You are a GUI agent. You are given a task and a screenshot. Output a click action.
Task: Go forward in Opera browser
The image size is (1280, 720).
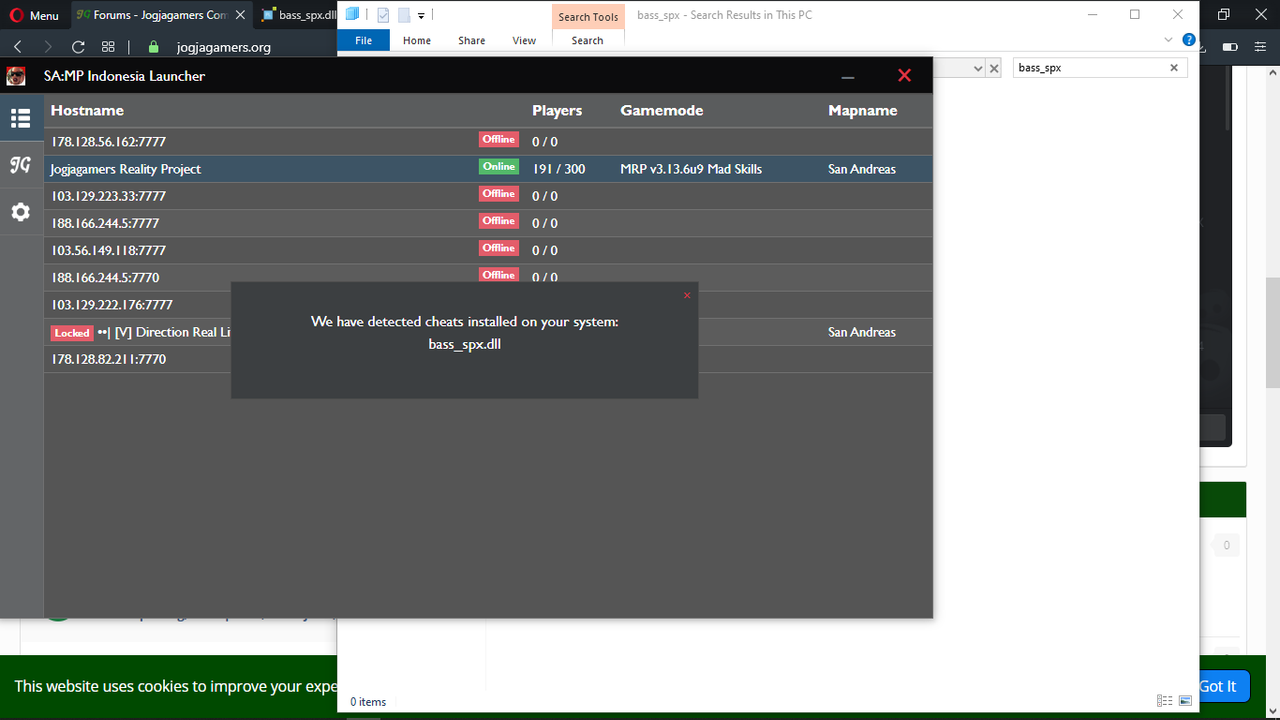(48, 47)
